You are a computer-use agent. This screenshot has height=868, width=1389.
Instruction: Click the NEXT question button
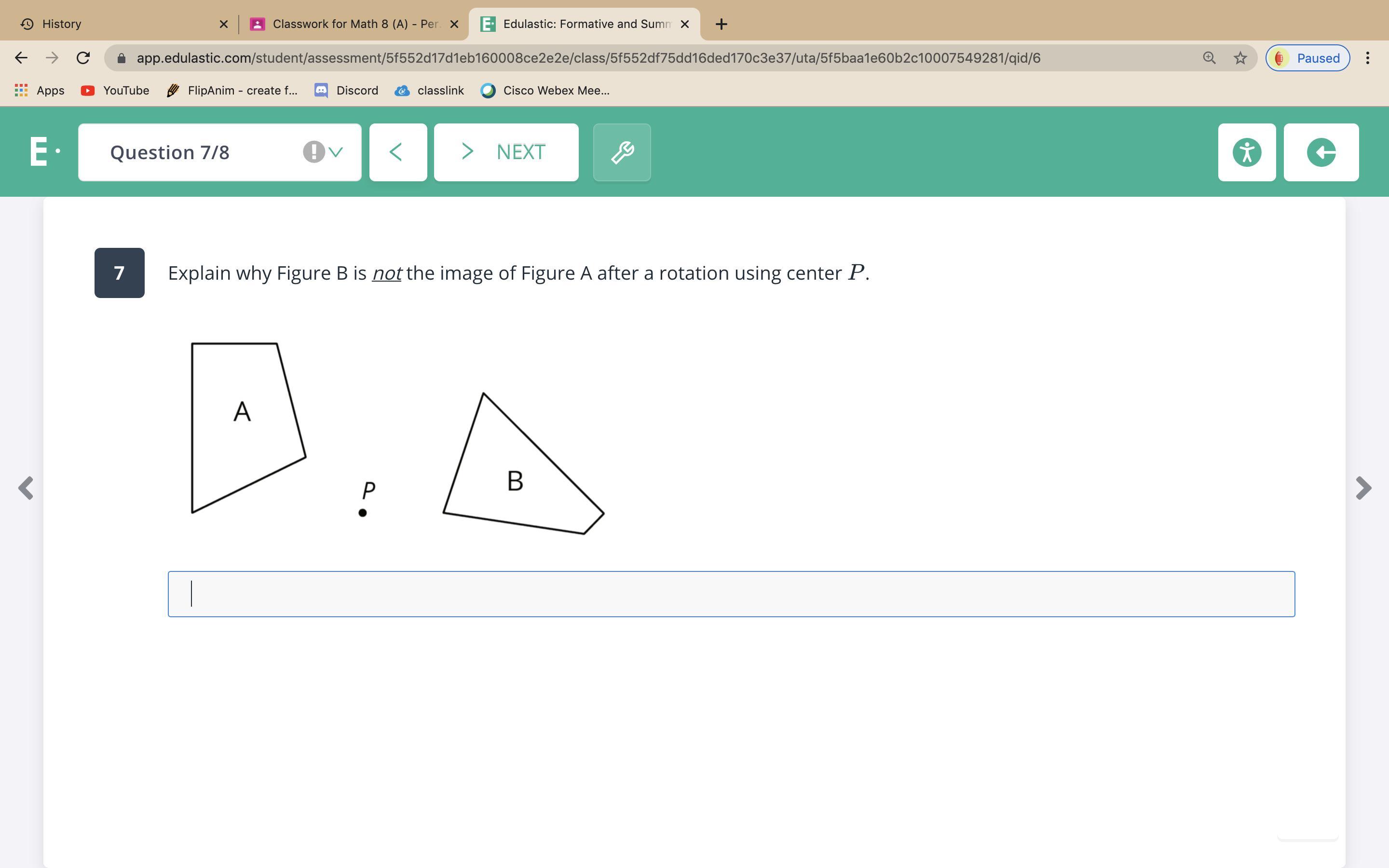click(x=505, y=152)
